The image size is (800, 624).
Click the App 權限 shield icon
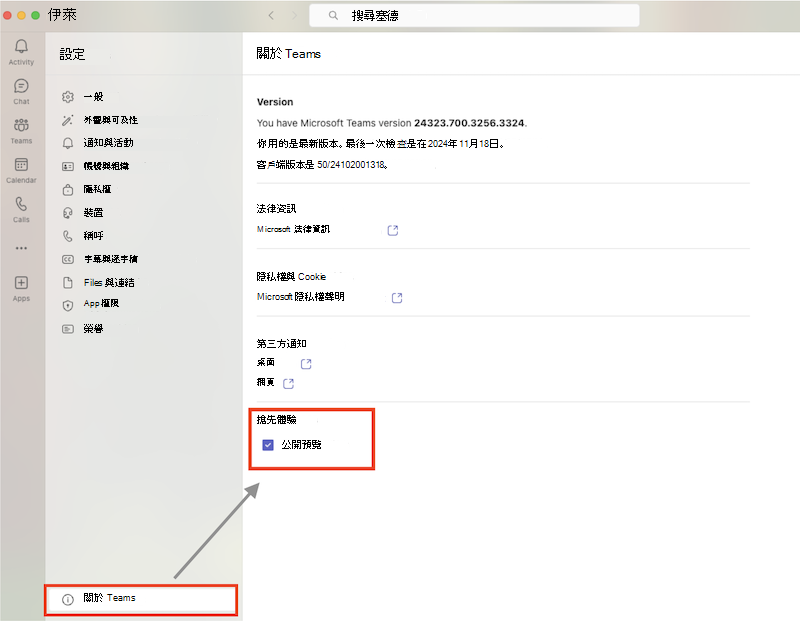pyautogui.click(x=68, y=305)
